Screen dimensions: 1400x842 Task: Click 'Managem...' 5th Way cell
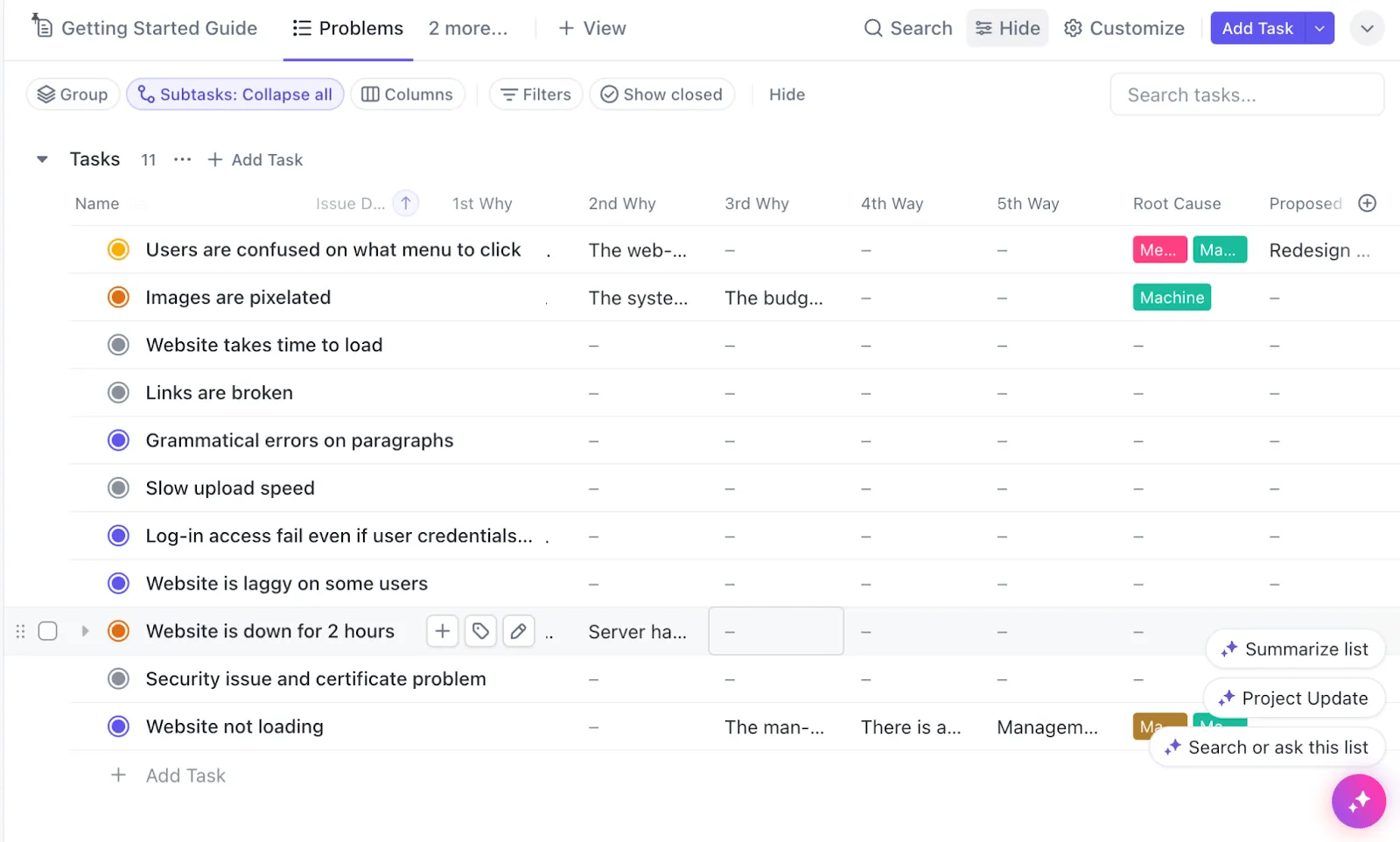pos(1046,726)
